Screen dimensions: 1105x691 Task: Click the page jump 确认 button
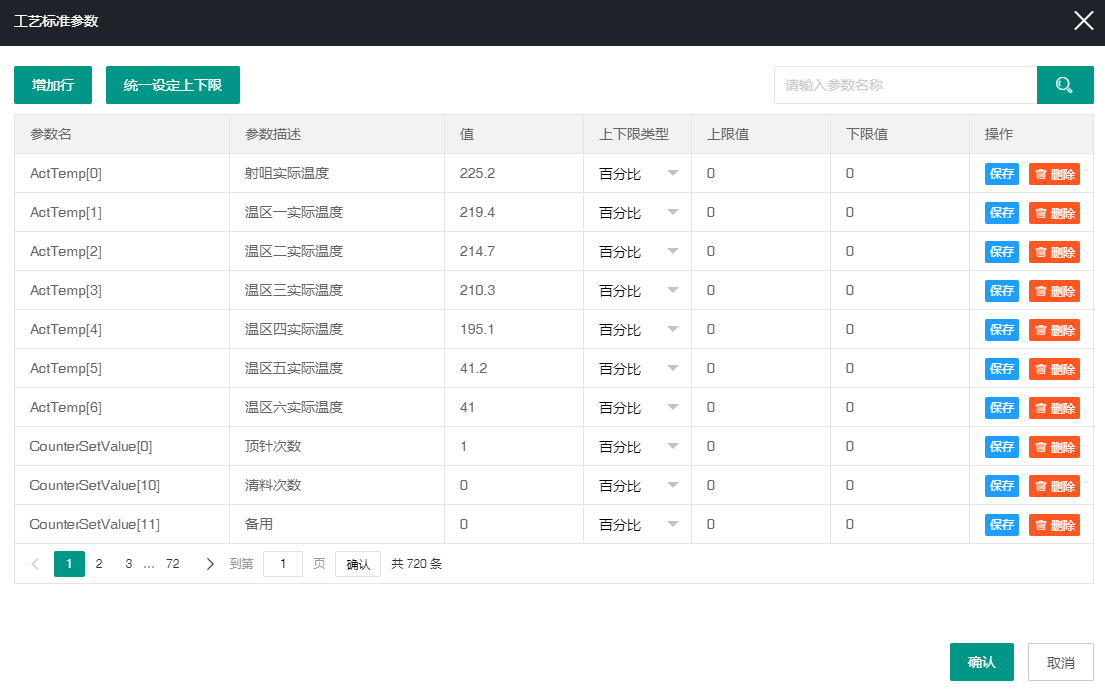[x=357, y=563]
